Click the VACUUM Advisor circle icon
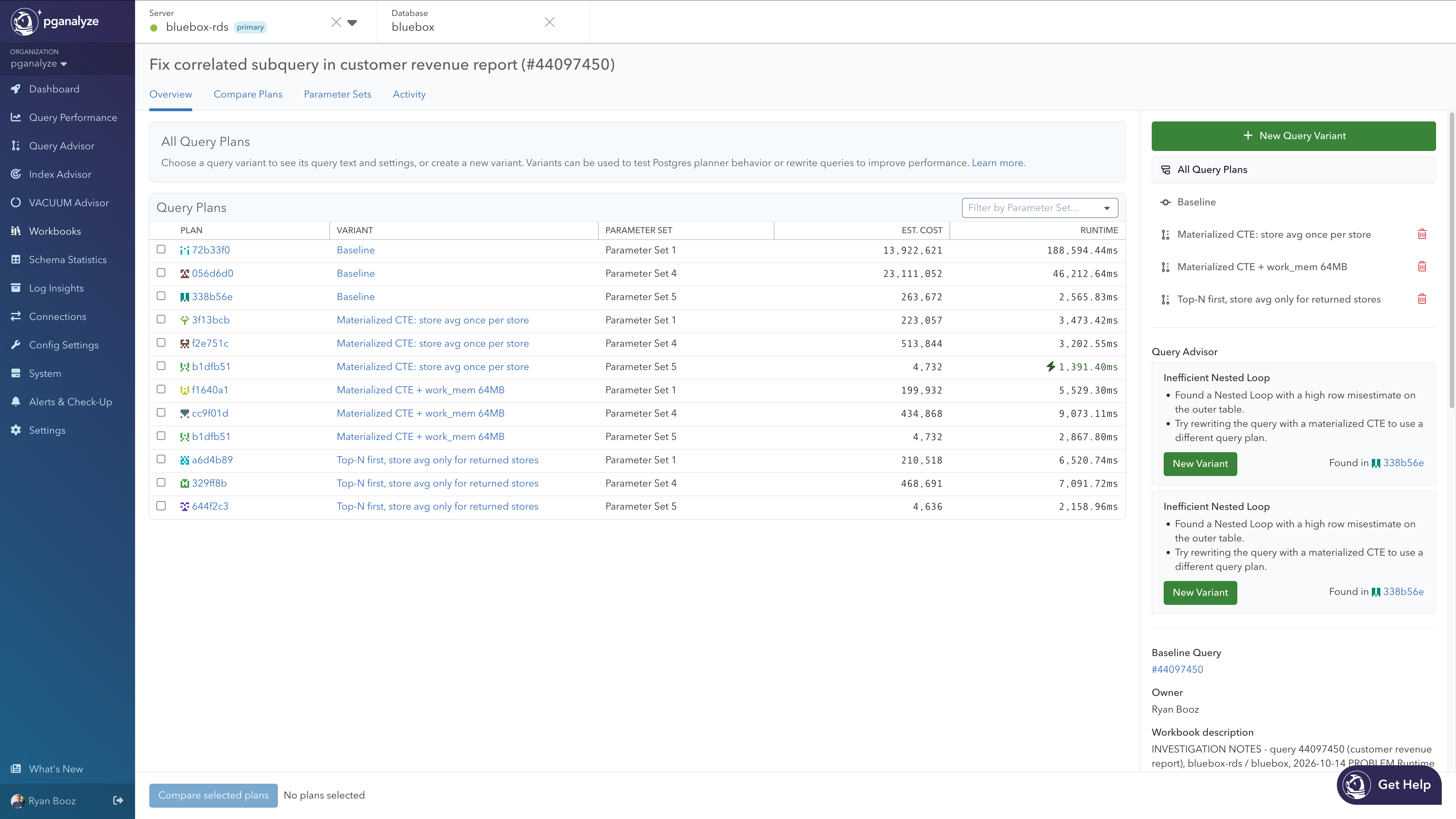 [16, 202]
